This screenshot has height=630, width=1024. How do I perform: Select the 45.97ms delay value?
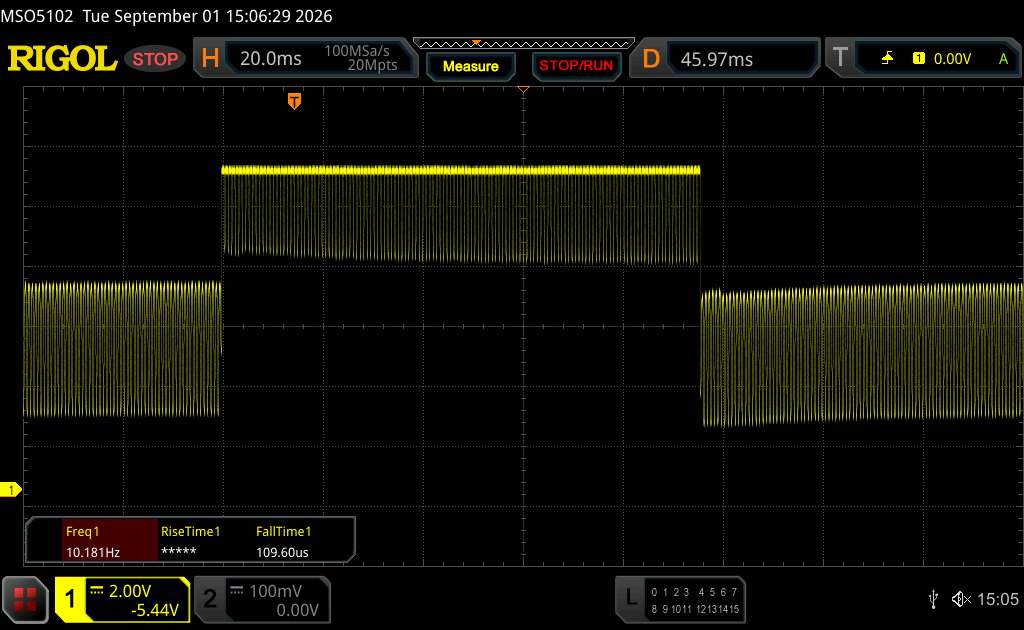[x=716, y=59]
